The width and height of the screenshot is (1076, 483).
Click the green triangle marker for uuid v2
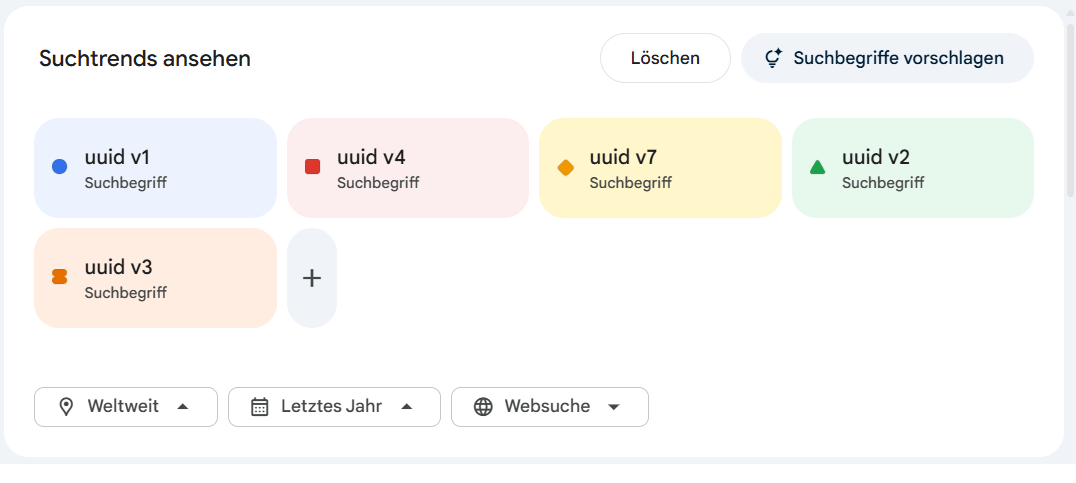817,167
